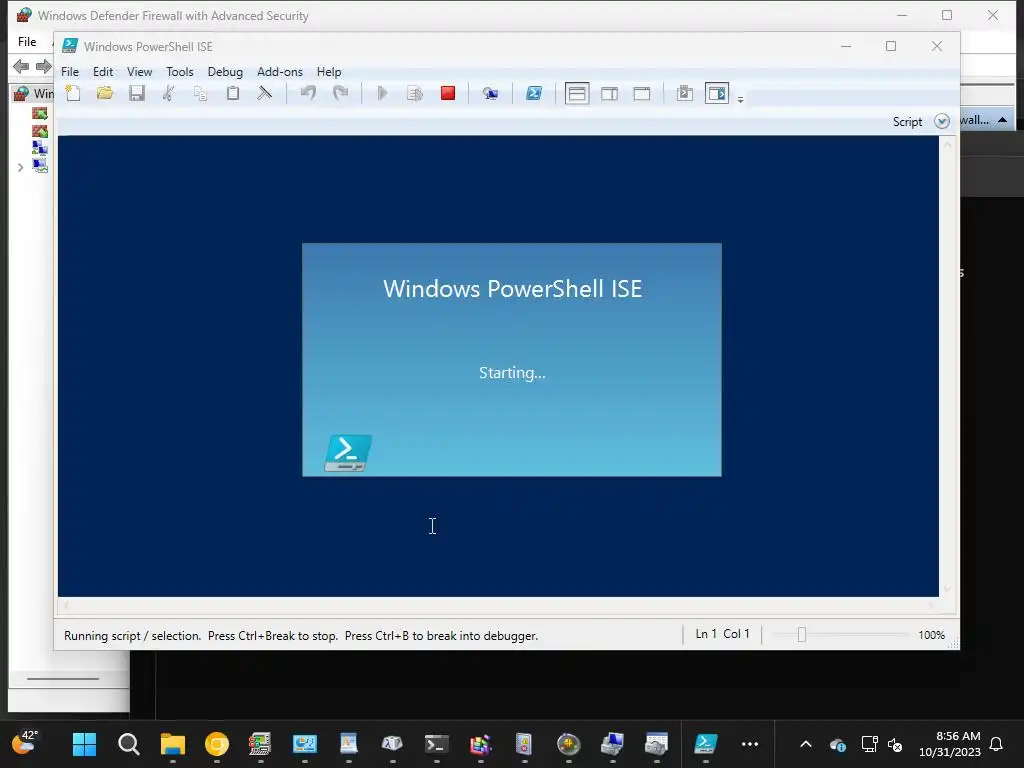Click the Running script status message
Screen dimensions: 1024x768
[301, 635]
